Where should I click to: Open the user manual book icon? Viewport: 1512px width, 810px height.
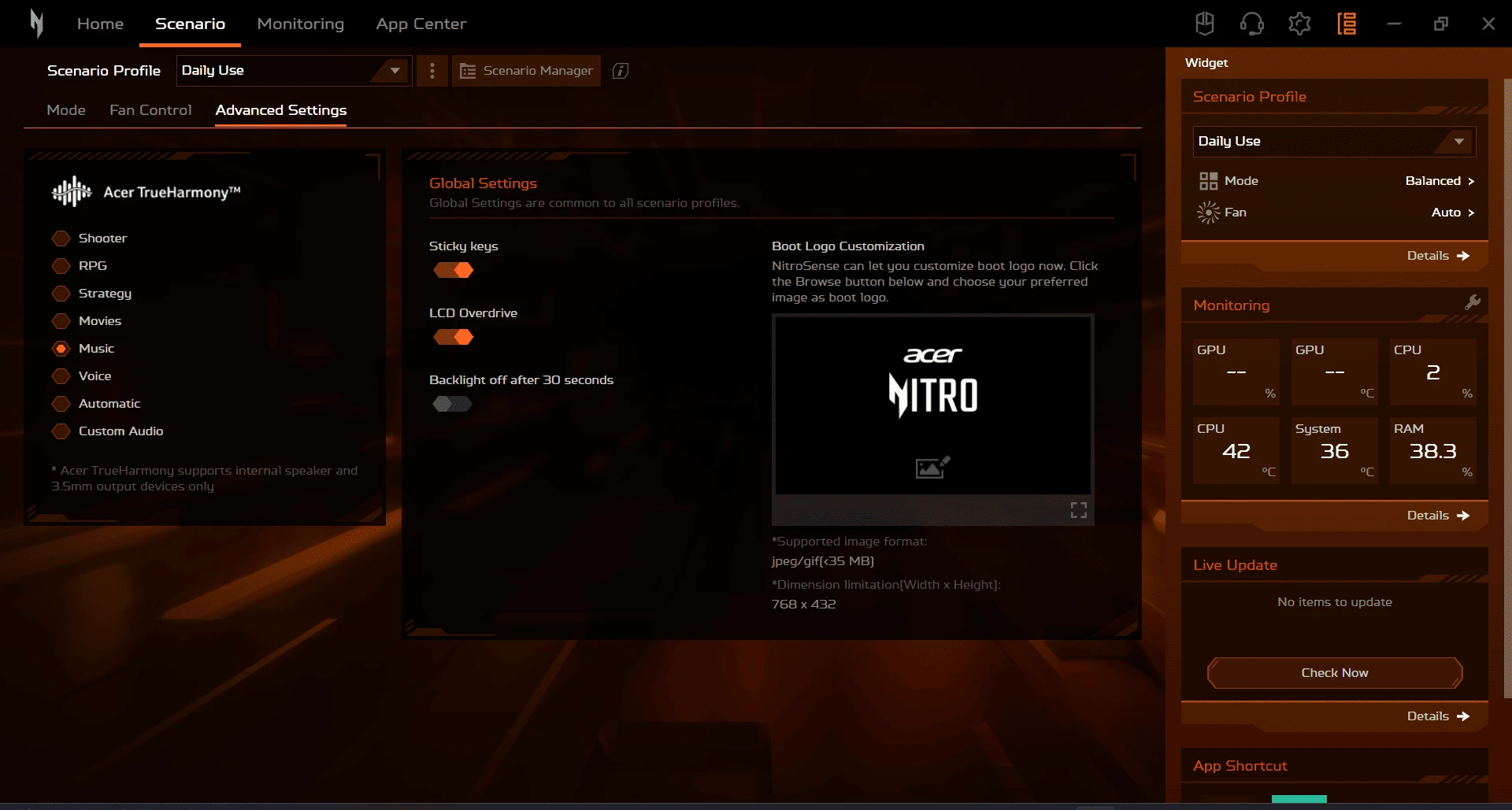click(1205, 24)
